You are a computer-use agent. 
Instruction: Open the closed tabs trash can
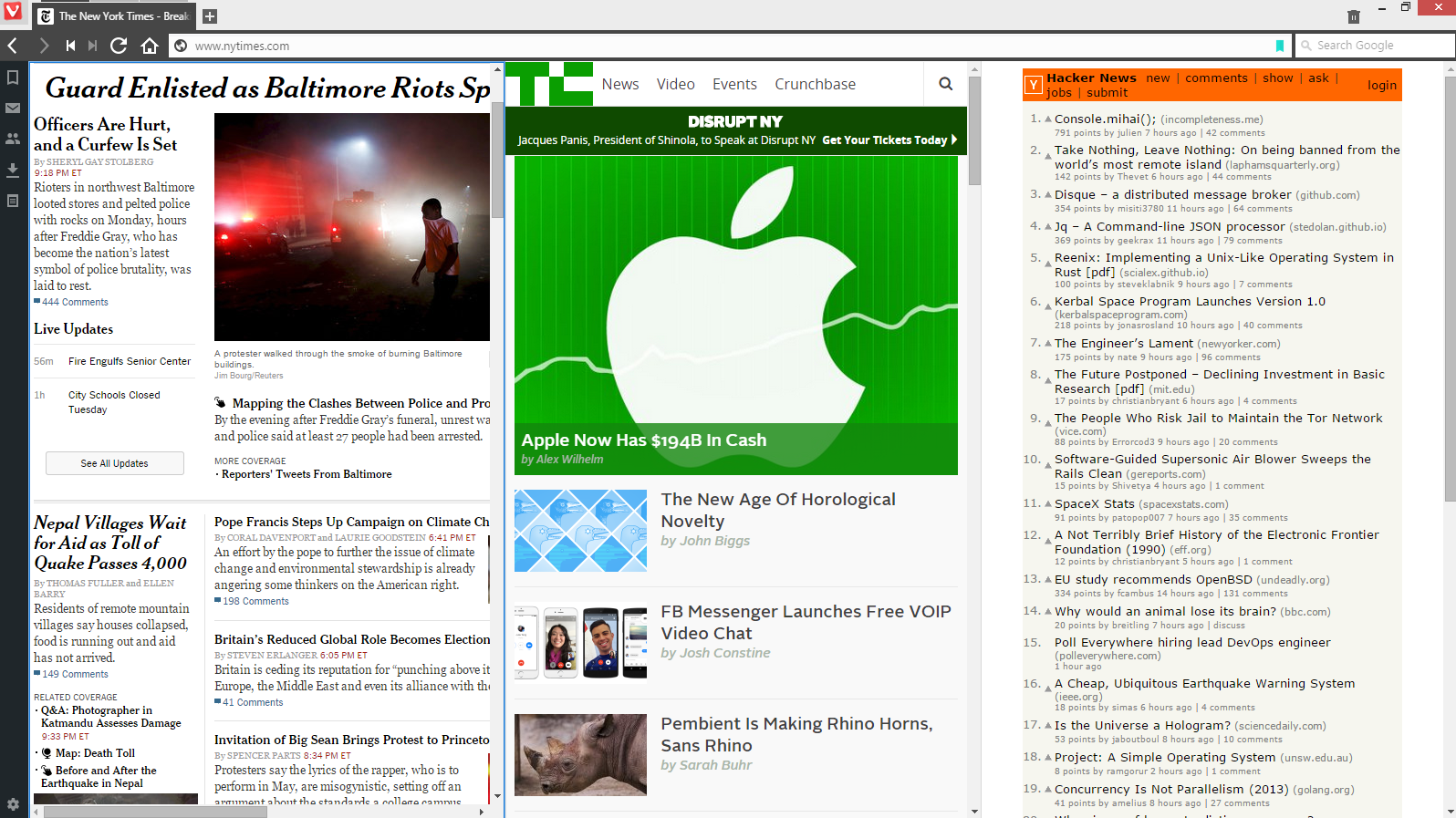(1353, 16)
